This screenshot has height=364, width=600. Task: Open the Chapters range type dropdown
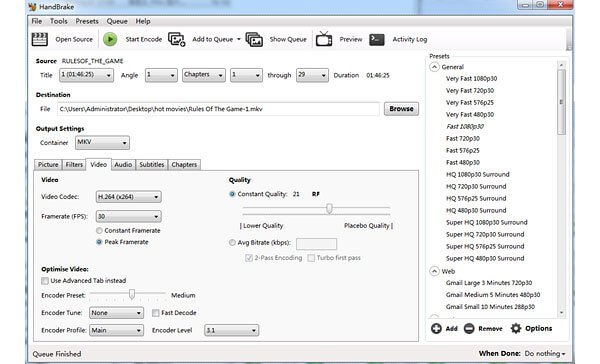coord(204,75)
